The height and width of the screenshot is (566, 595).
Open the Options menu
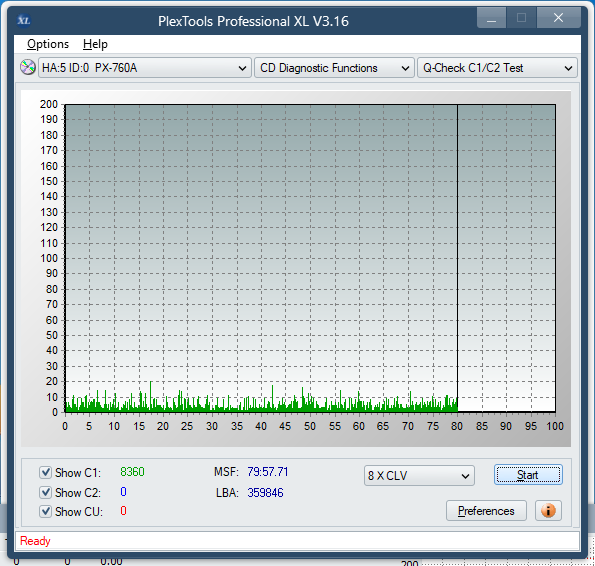tap(48, 44)
